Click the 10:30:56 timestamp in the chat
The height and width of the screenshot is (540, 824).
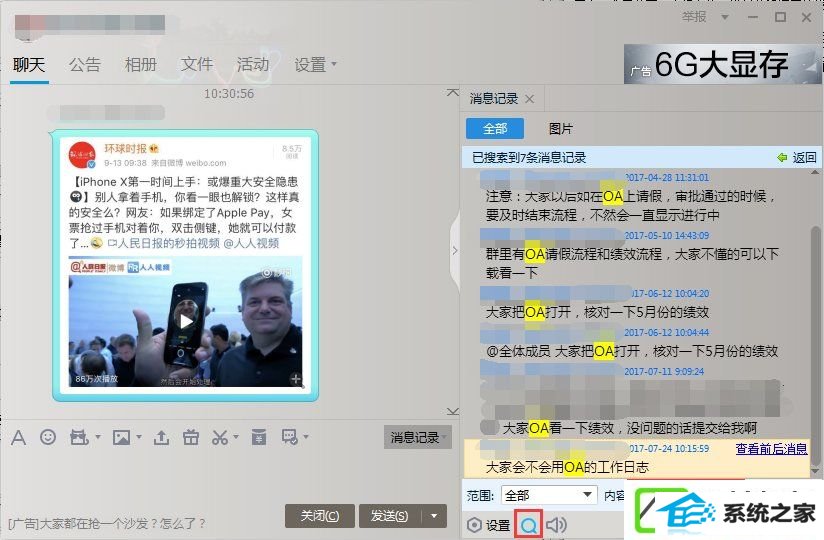(229, 94)
